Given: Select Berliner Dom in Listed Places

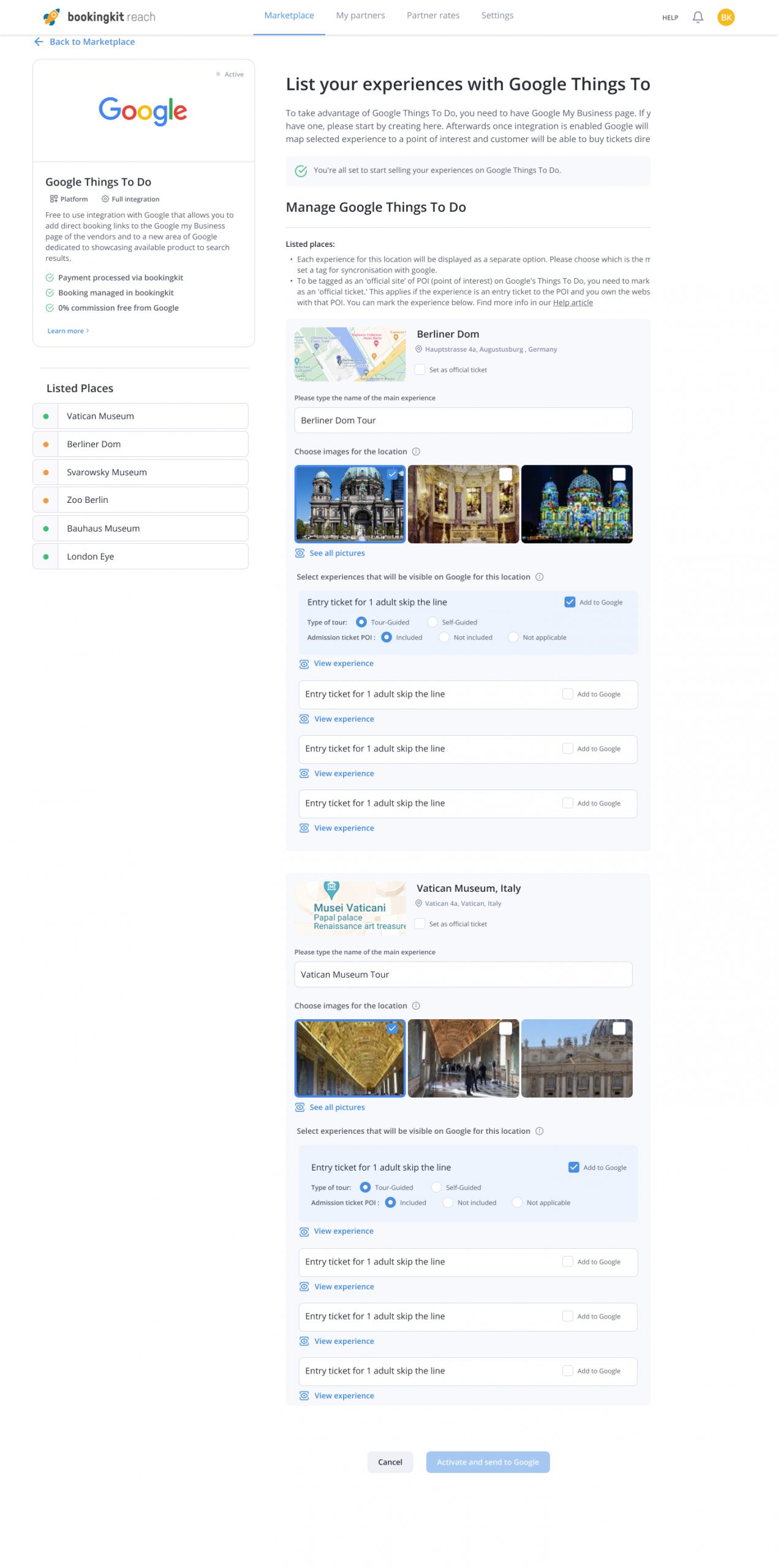Looking at the screenshot, I should (x=140, y=444).
